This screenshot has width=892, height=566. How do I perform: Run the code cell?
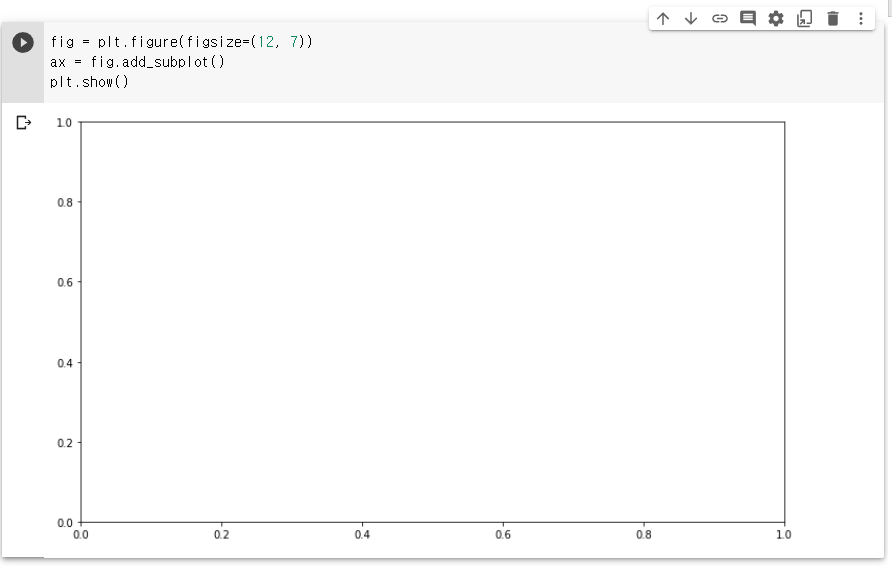23,43
